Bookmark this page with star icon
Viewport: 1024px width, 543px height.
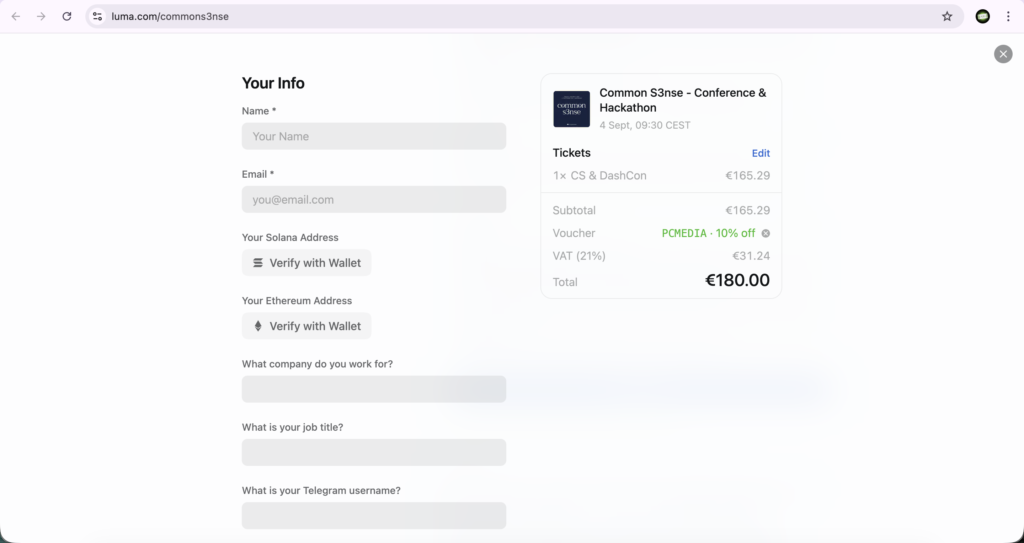[x=947, y=16]
